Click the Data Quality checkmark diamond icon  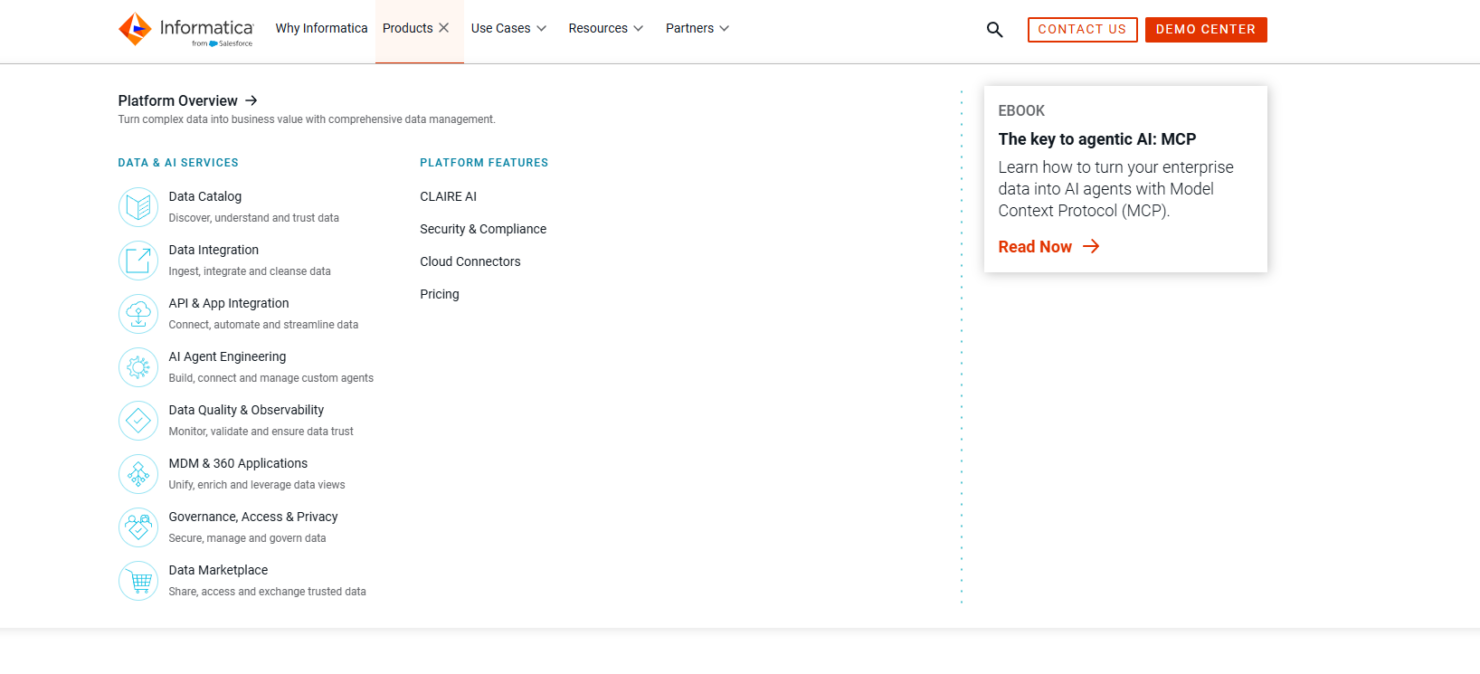tap(138, 421)
